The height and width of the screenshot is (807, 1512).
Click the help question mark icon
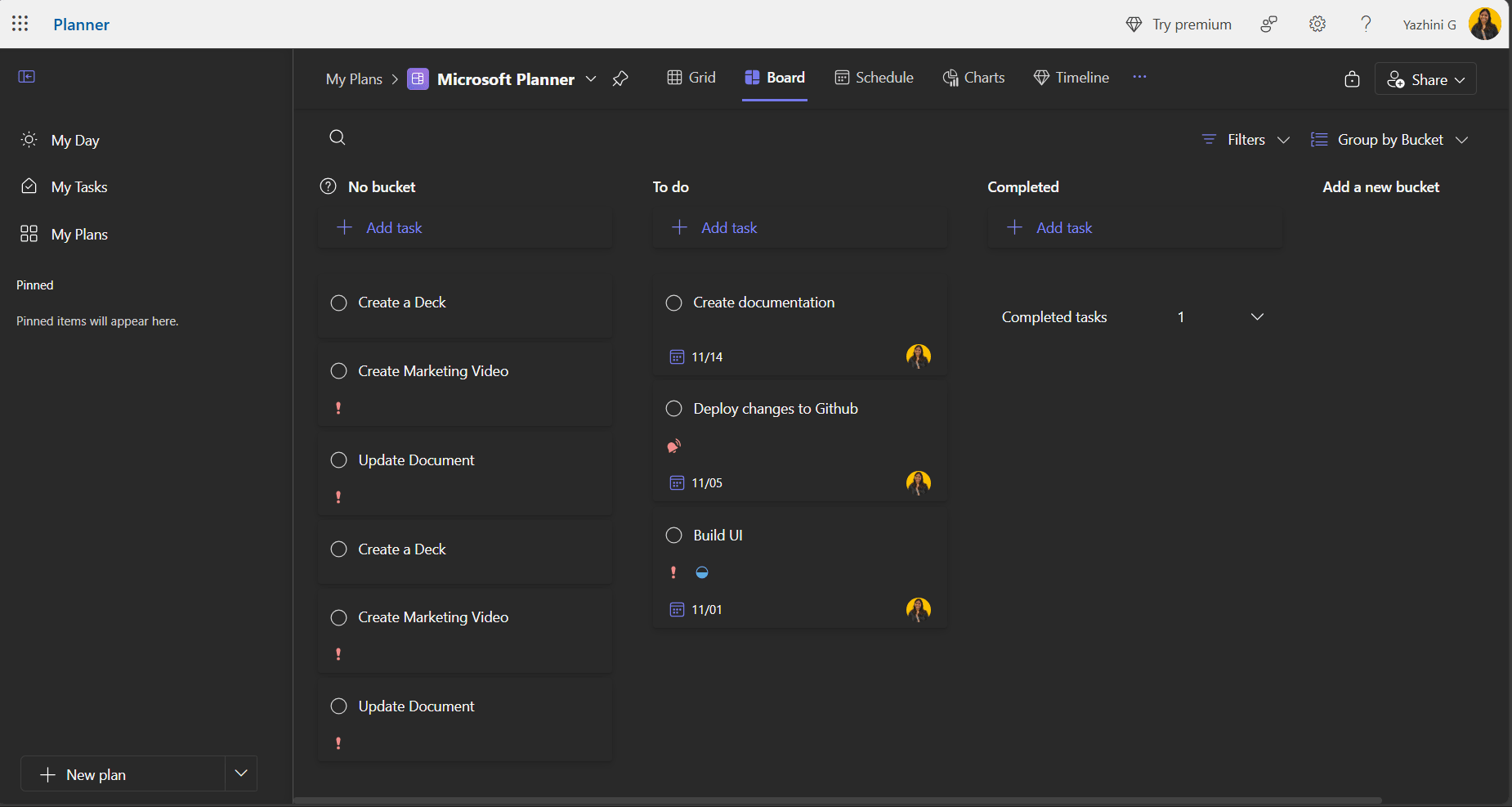click(x=1366, y=25)
